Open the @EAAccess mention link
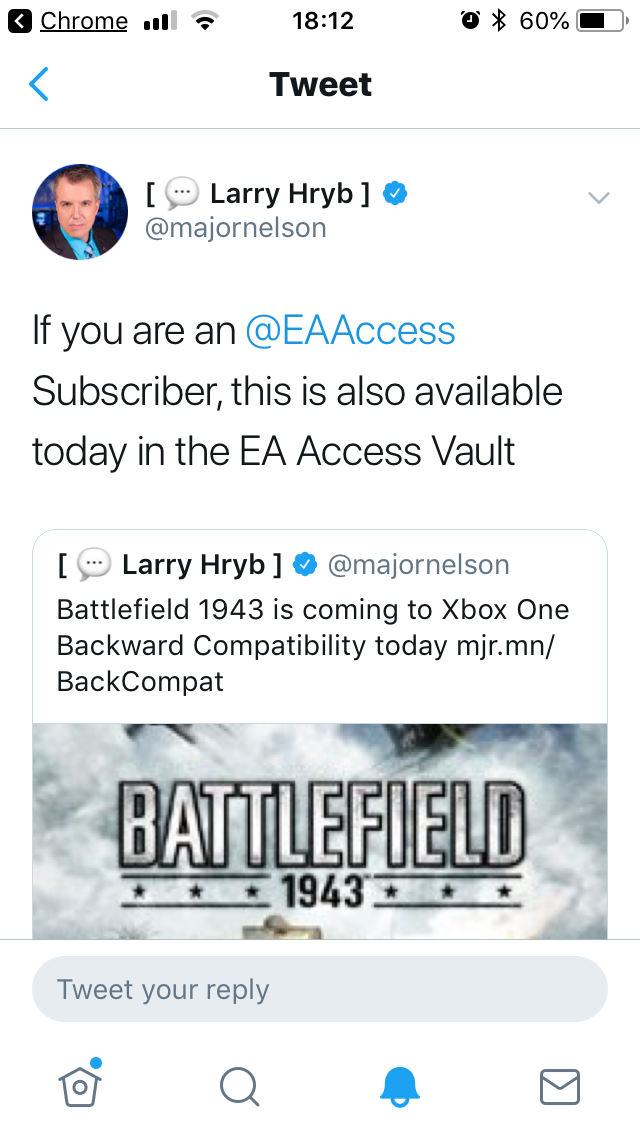Image resolution: width=640 pixels, height=1136 pixels. 350,331
